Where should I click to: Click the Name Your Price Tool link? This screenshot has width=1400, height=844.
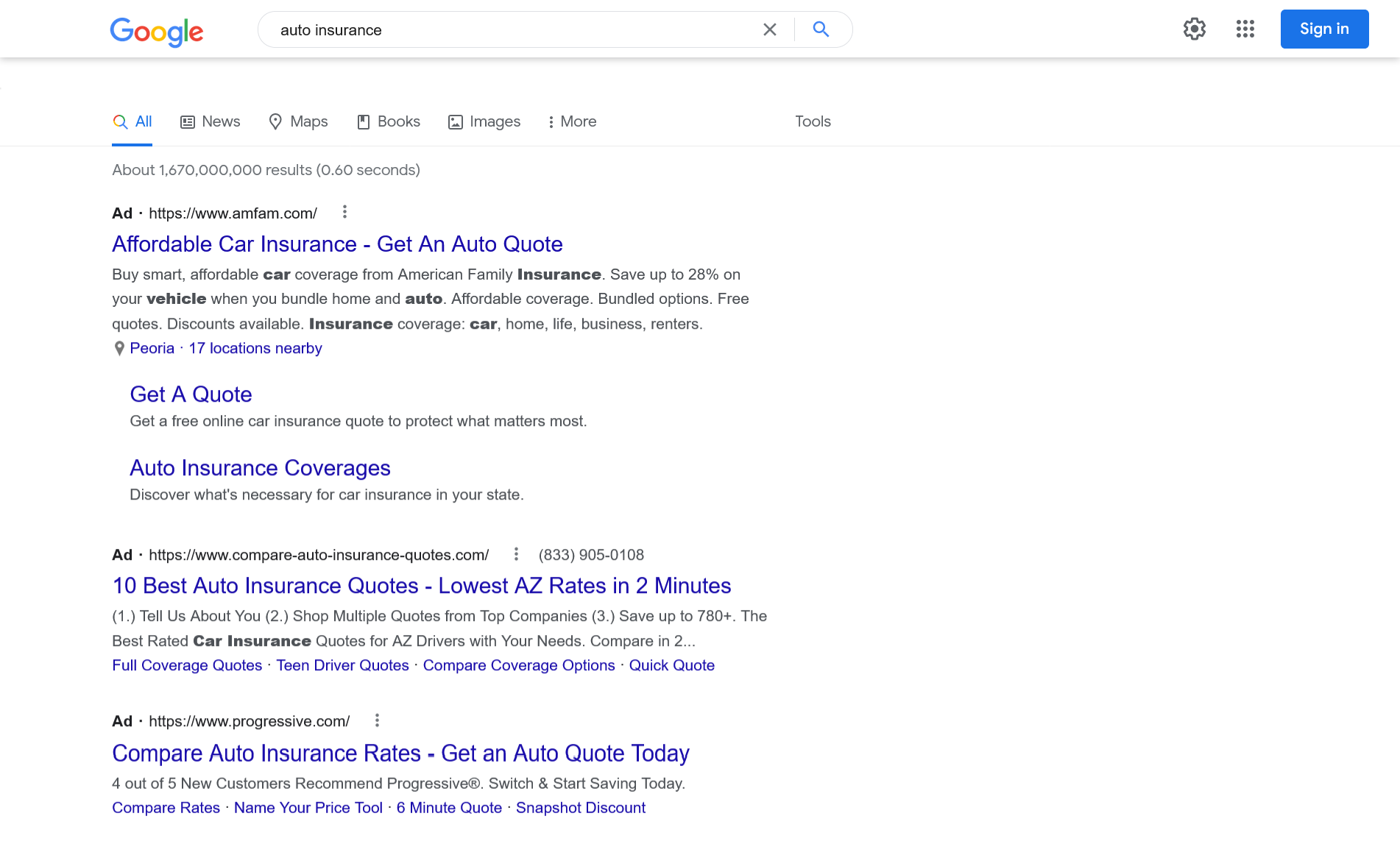[308, 807]
